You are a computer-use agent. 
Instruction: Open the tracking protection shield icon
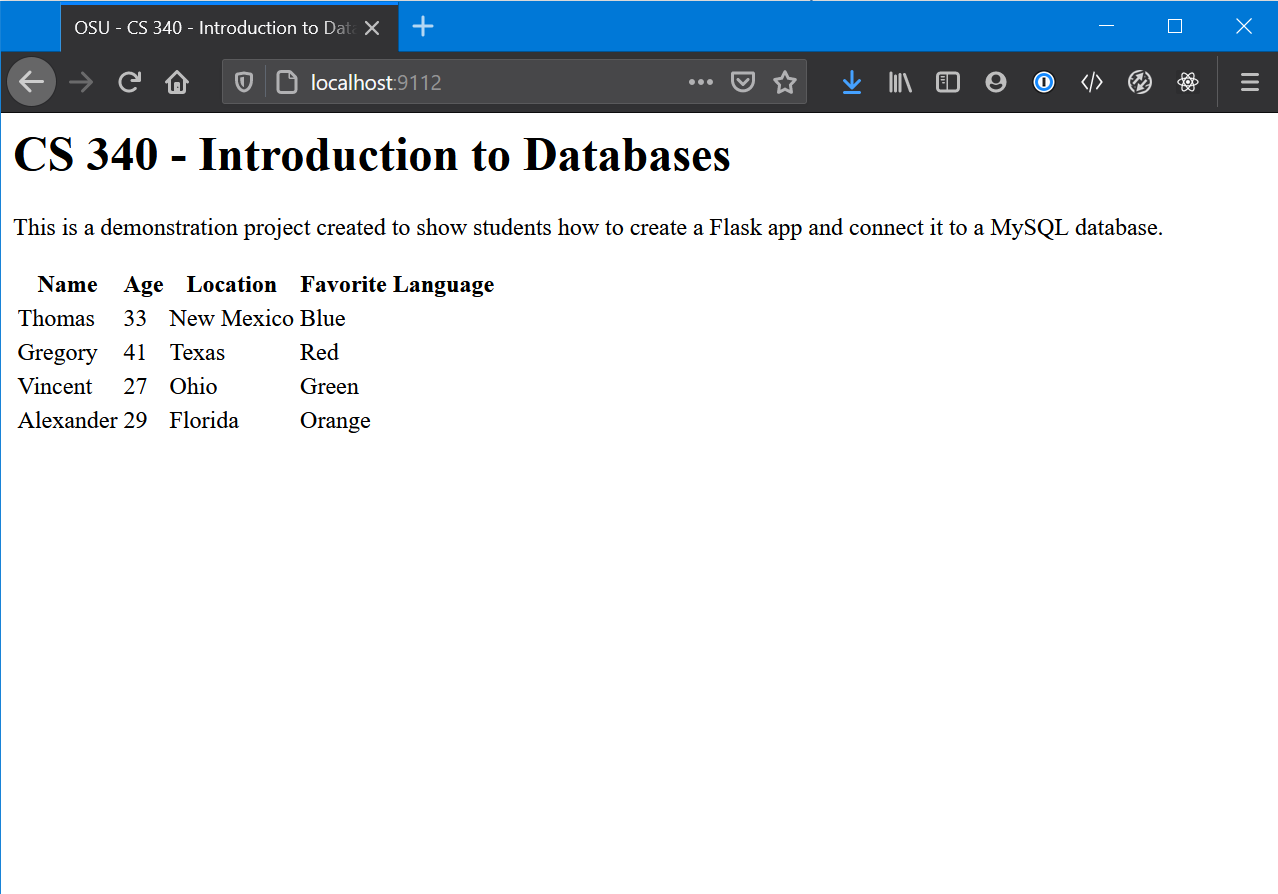(x=244, y=82)
